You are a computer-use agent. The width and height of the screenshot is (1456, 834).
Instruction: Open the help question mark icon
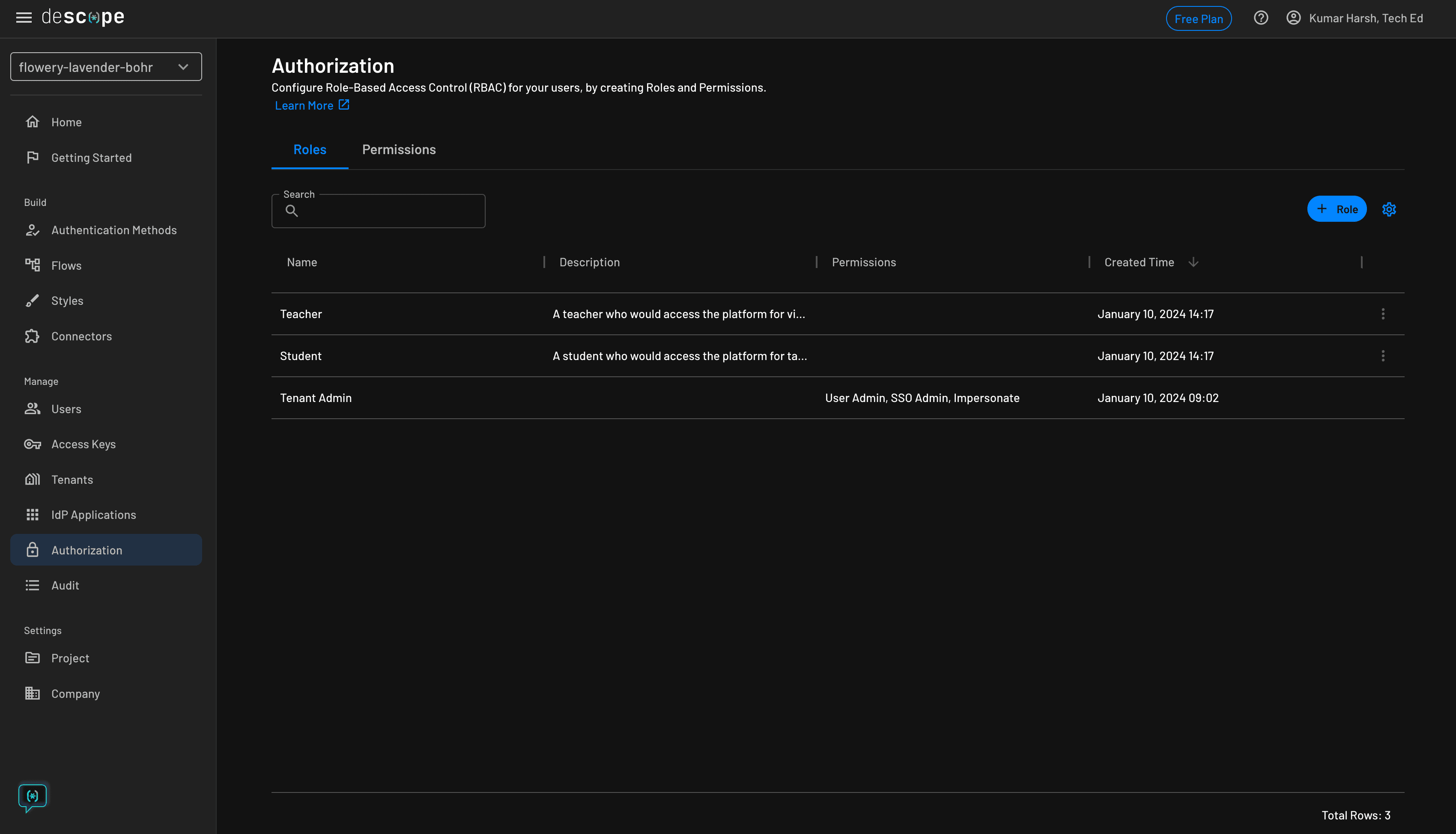(1260, 18)
